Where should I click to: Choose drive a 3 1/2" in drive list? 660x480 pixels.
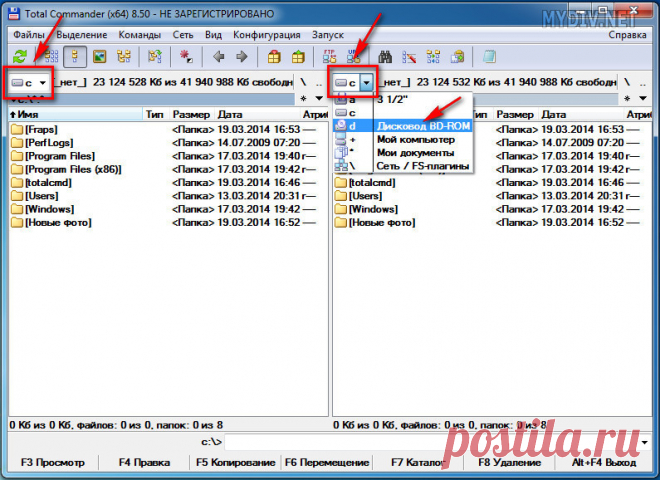point(403,100)
